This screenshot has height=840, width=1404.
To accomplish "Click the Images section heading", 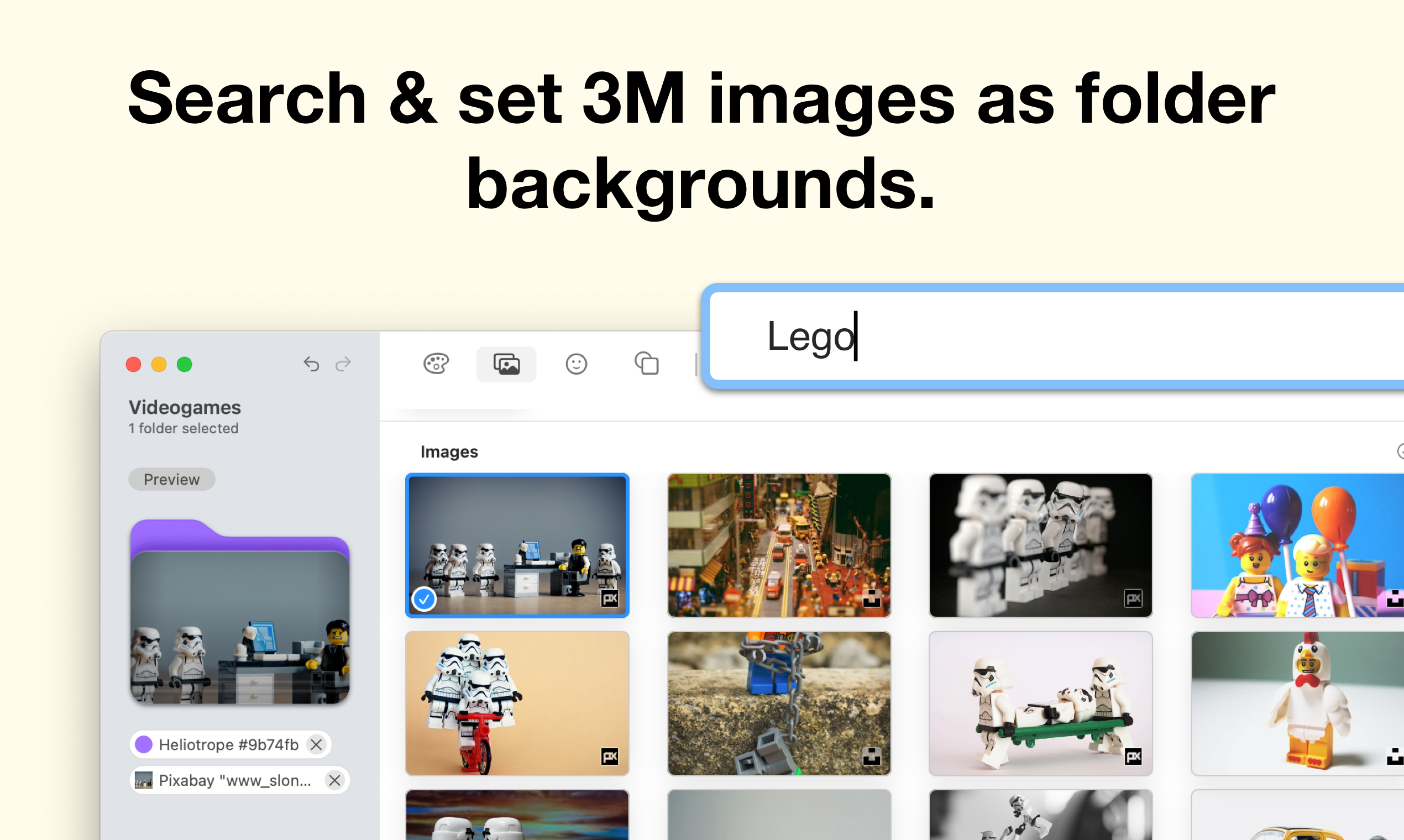I will [x=449, y=452].
